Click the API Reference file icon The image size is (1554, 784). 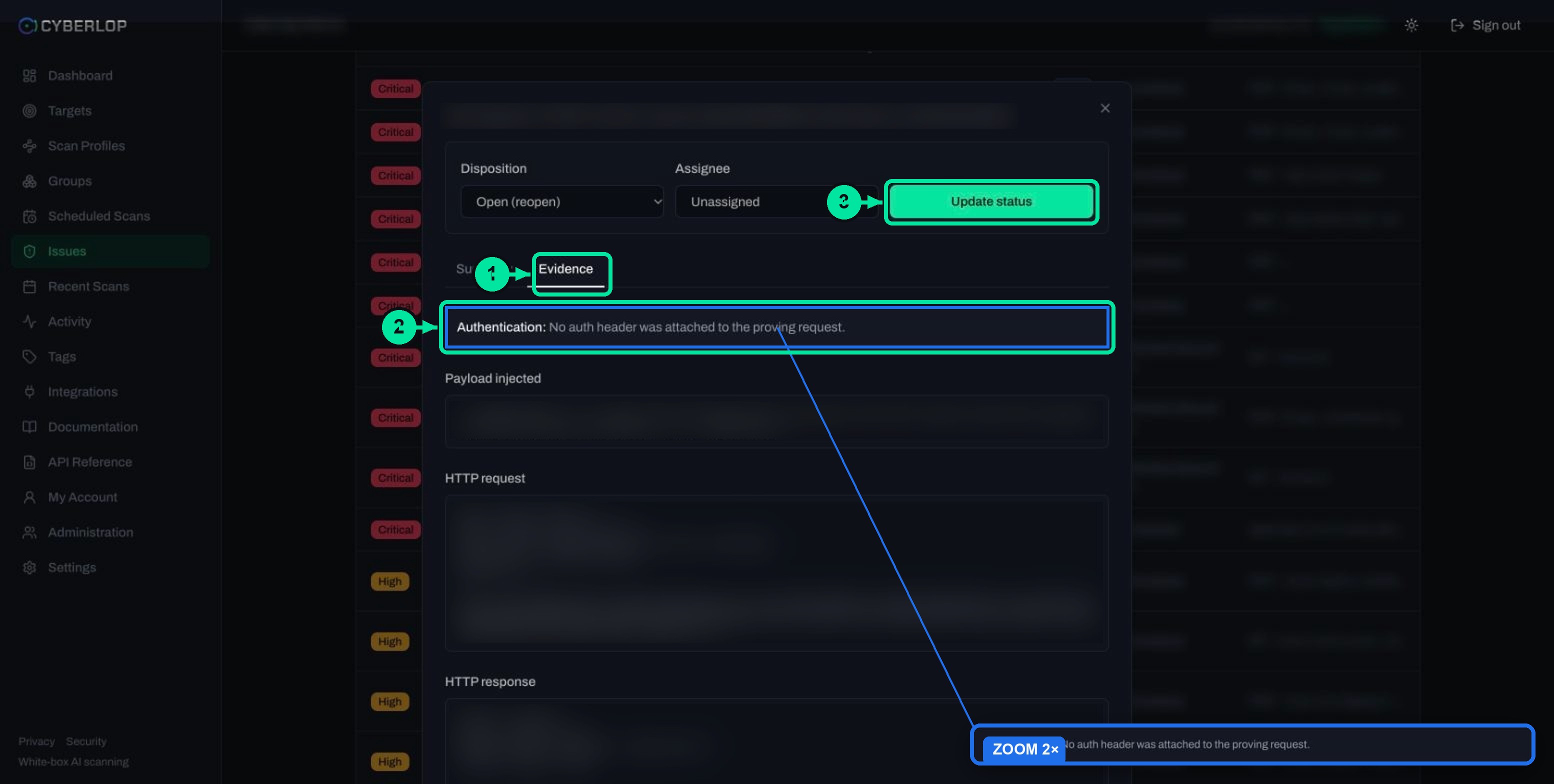(29, 462)
